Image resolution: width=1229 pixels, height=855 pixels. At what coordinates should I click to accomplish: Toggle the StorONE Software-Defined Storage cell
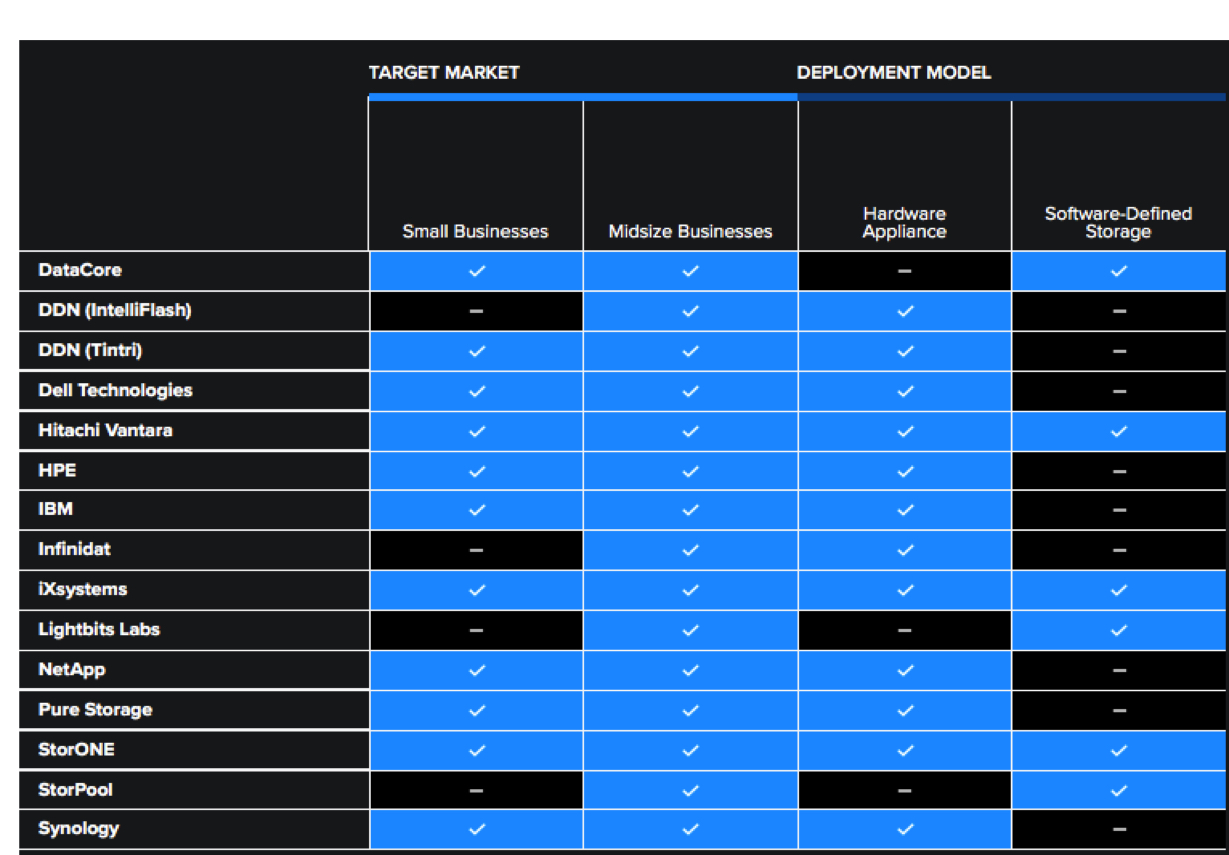click(1118, 749)
